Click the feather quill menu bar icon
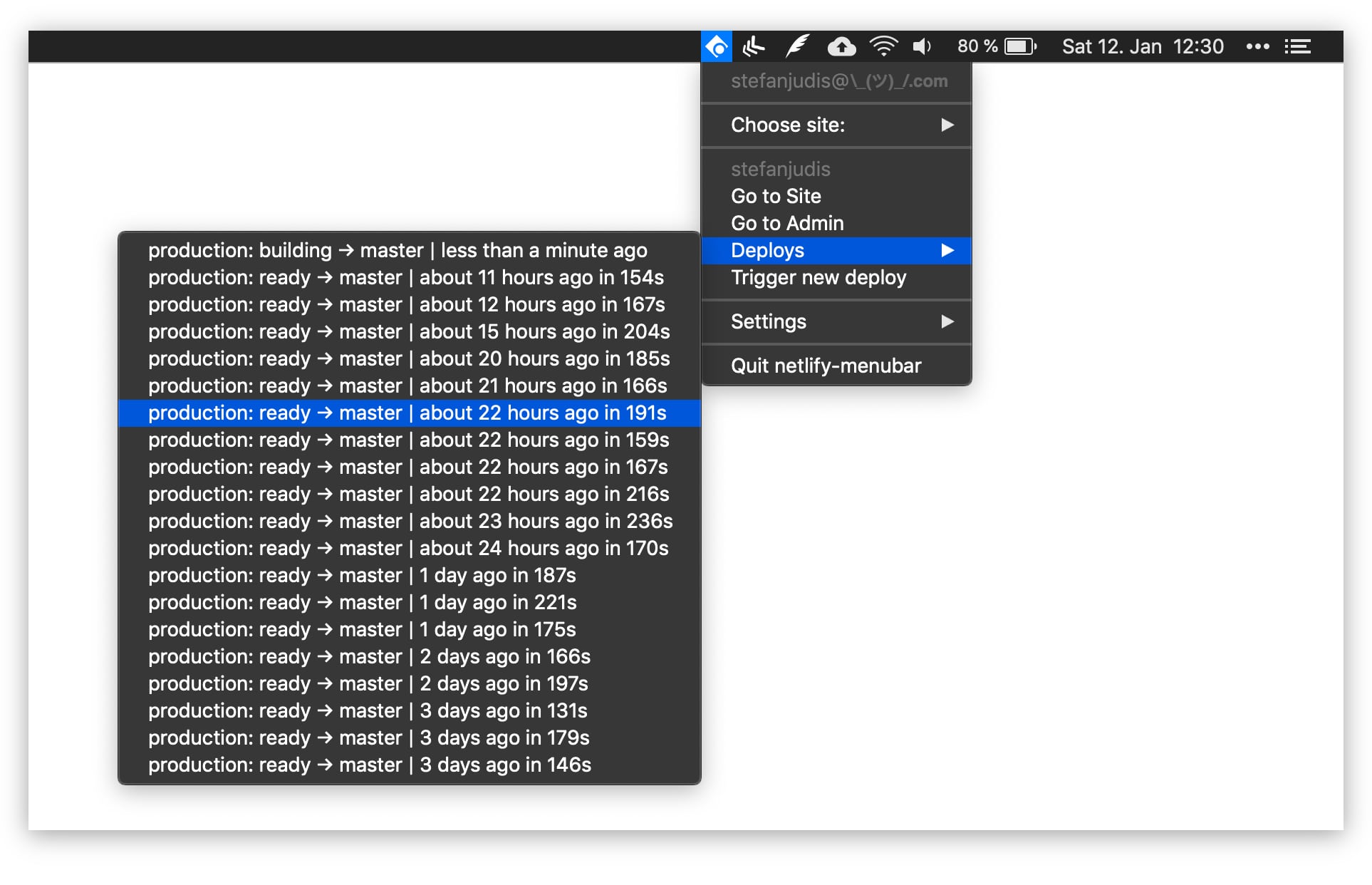 (797, 47)
